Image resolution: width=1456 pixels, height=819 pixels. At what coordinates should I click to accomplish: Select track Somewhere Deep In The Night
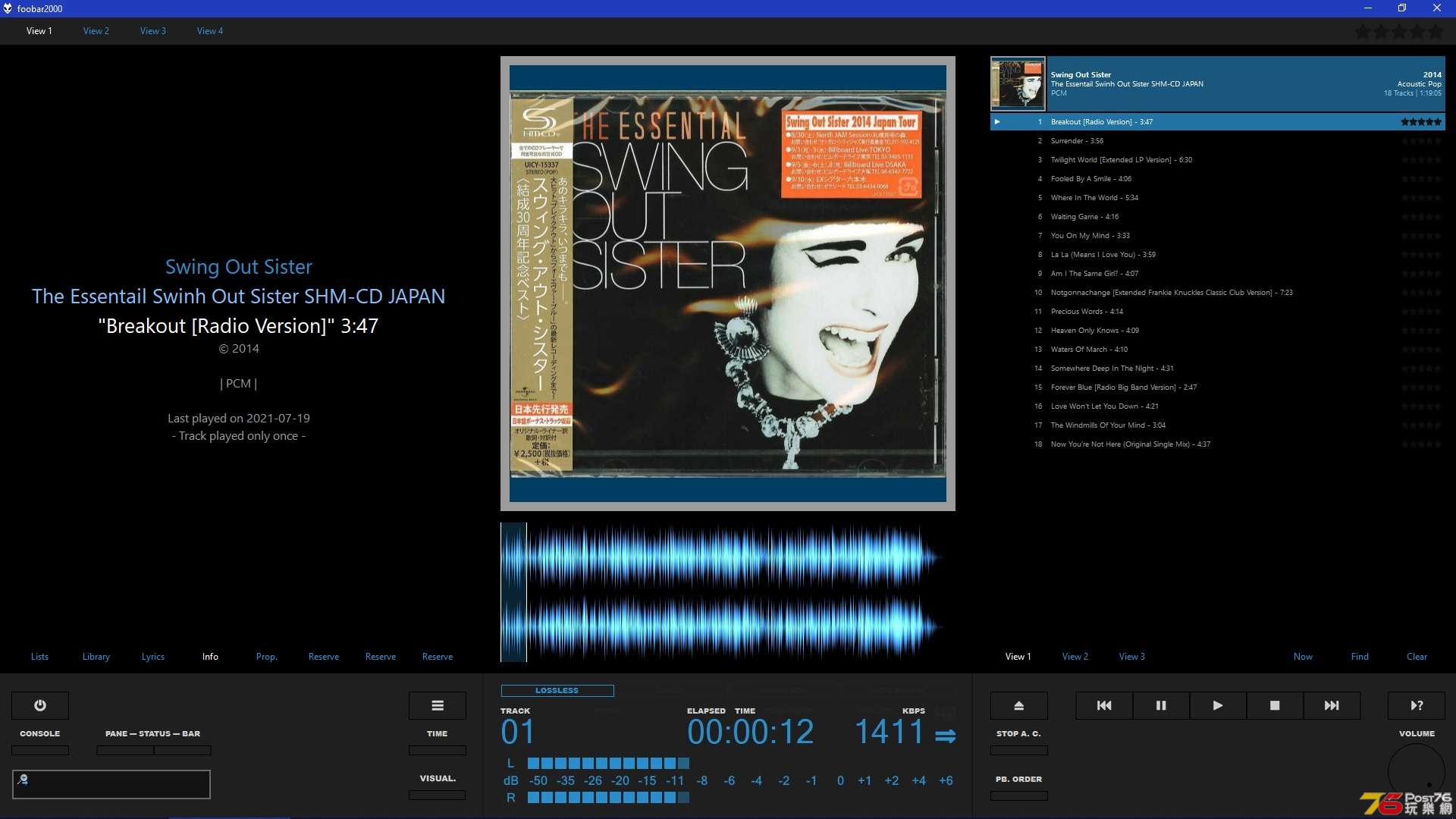point(1217,369)
